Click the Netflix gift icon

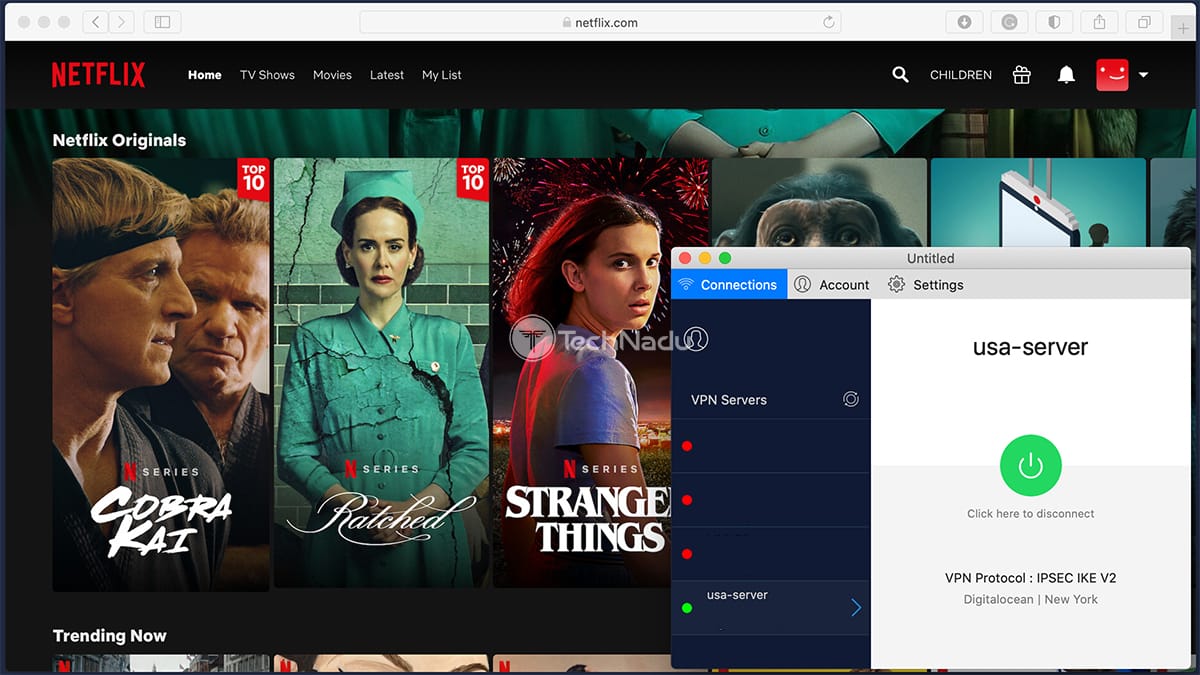coord(1021,75)
